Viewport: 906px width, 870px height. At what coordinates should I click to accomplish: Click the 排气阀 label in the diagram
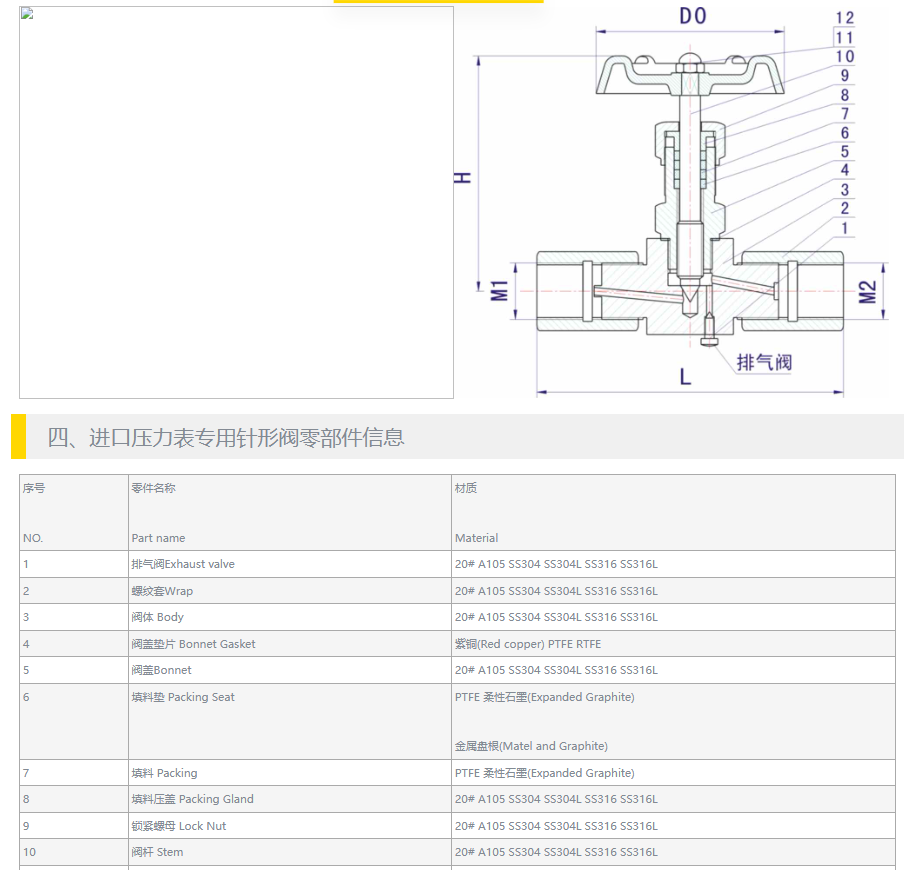[764, 362]
